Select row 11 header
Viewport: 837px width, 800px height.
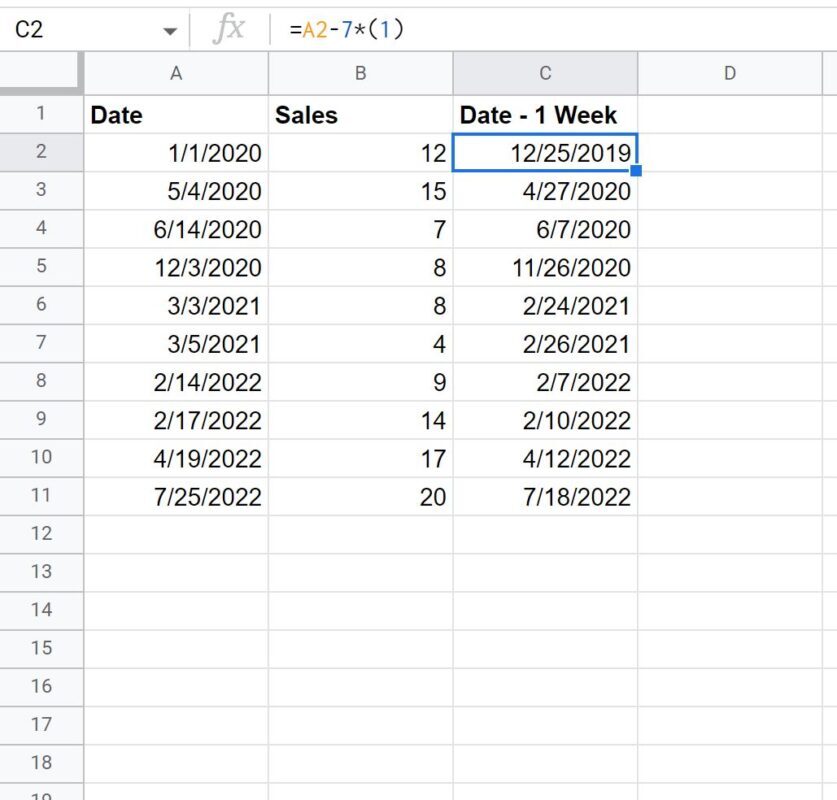41,496
